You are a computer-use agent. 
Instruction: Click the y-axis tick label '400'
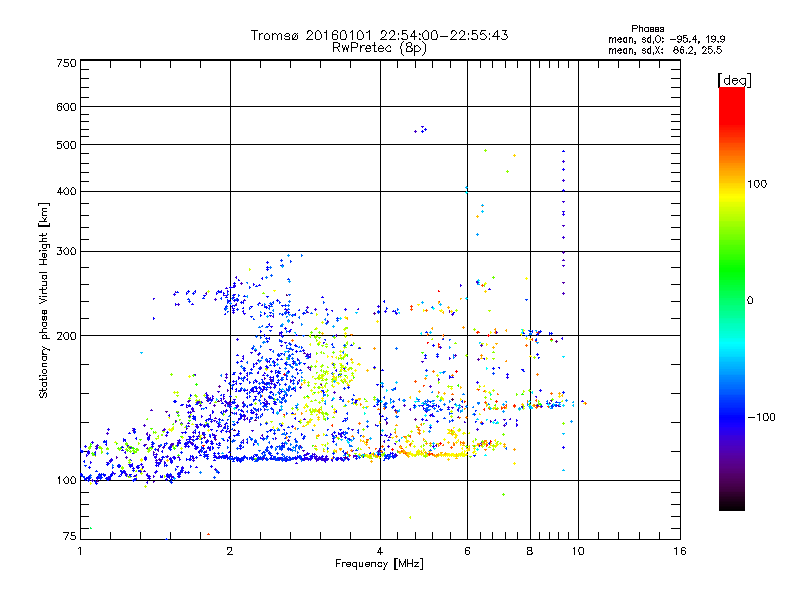coord(66,192)
